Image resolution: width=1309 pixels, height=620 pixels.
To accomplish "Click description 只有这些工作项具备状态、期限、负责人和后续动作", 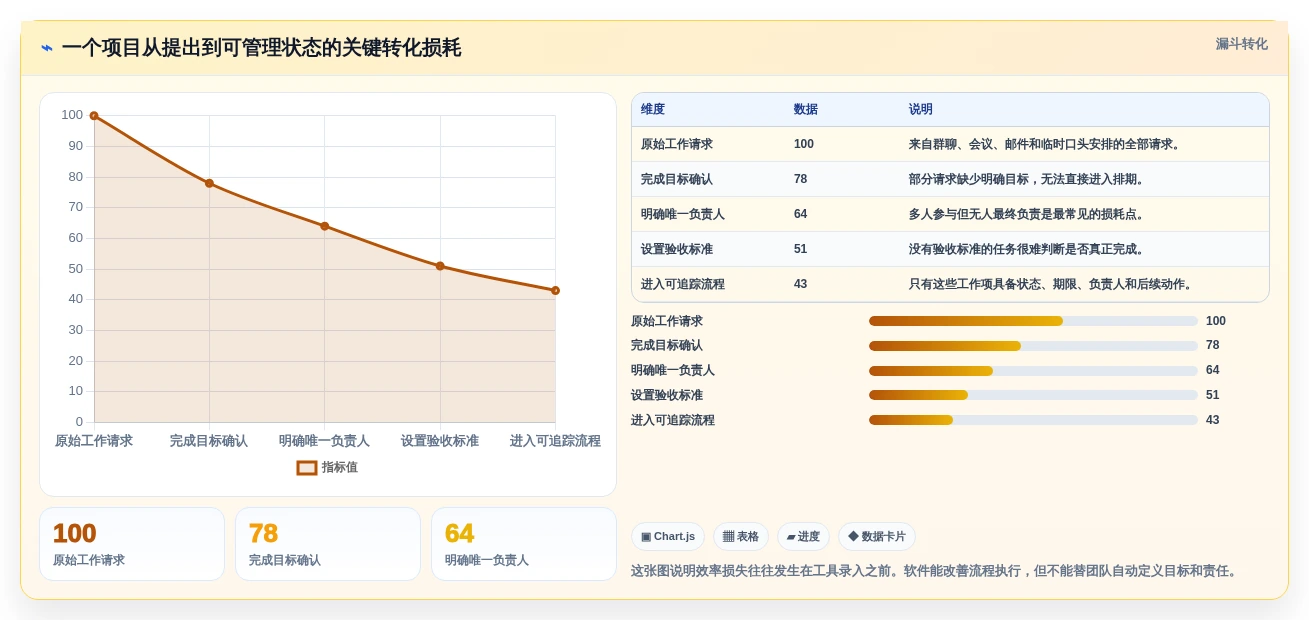I will click(x=1052, y=284).
